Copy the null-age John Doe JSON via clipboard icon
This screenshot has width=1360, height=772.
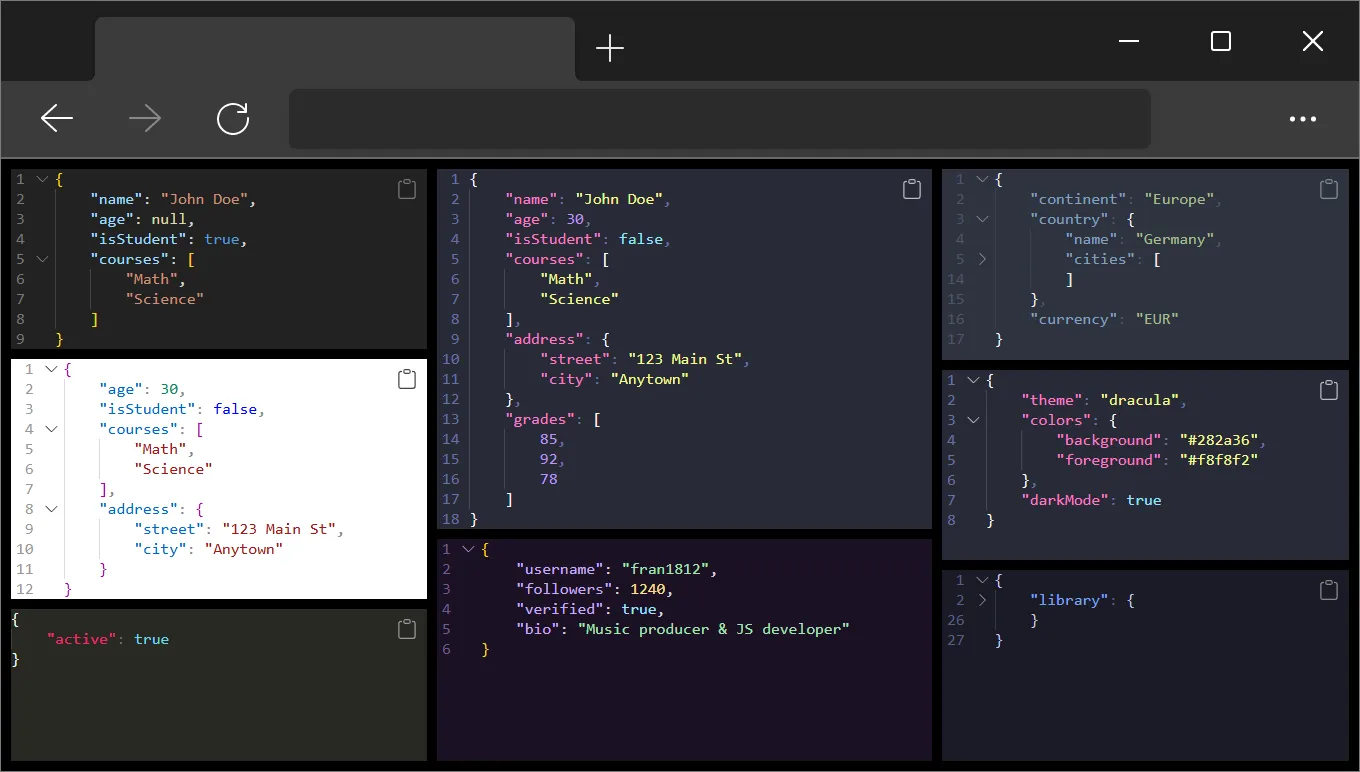coord(406,190)
